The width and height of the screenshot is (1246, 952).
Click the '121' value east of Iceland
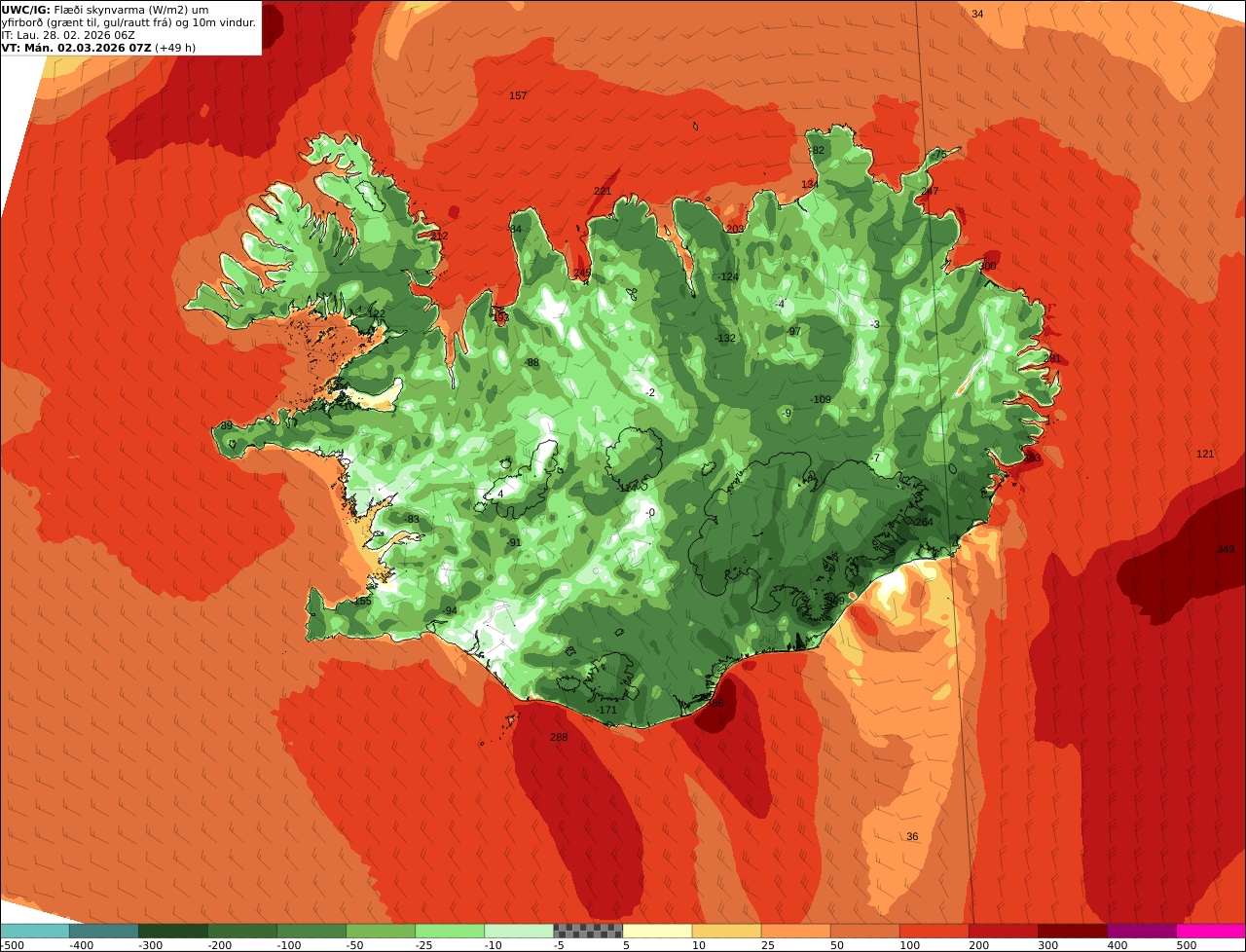(1205, 454)
